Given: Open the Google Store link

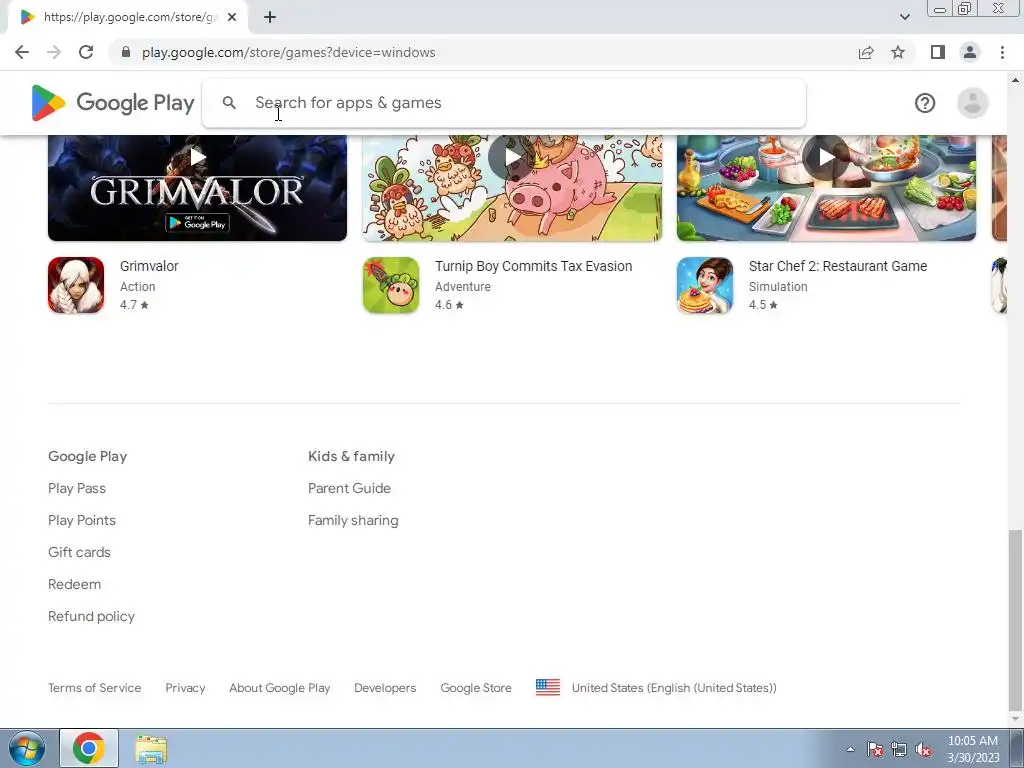Looking at the screenshot, I should click(476, 688).
